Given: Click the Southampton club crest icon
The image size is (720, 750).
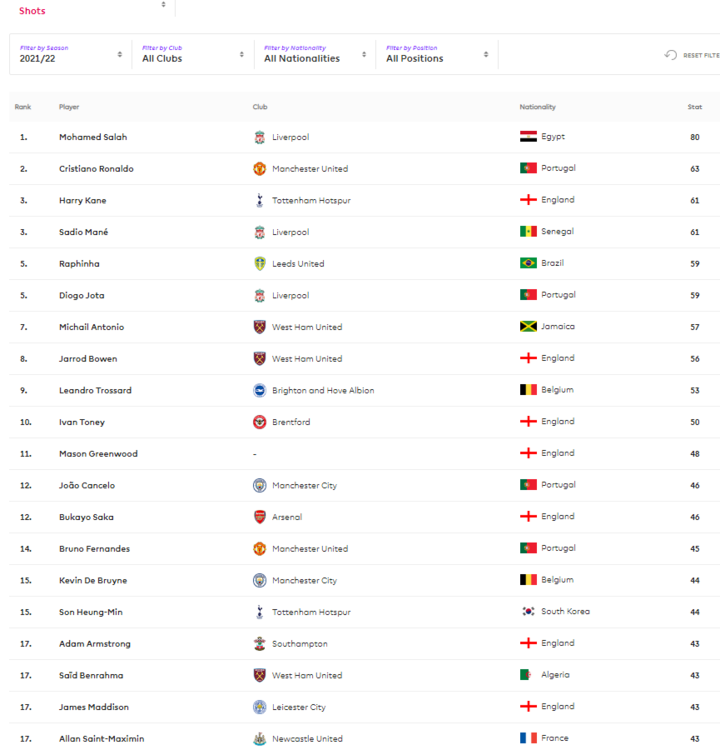Looking at the screenshot, I should tap(259, 644).
